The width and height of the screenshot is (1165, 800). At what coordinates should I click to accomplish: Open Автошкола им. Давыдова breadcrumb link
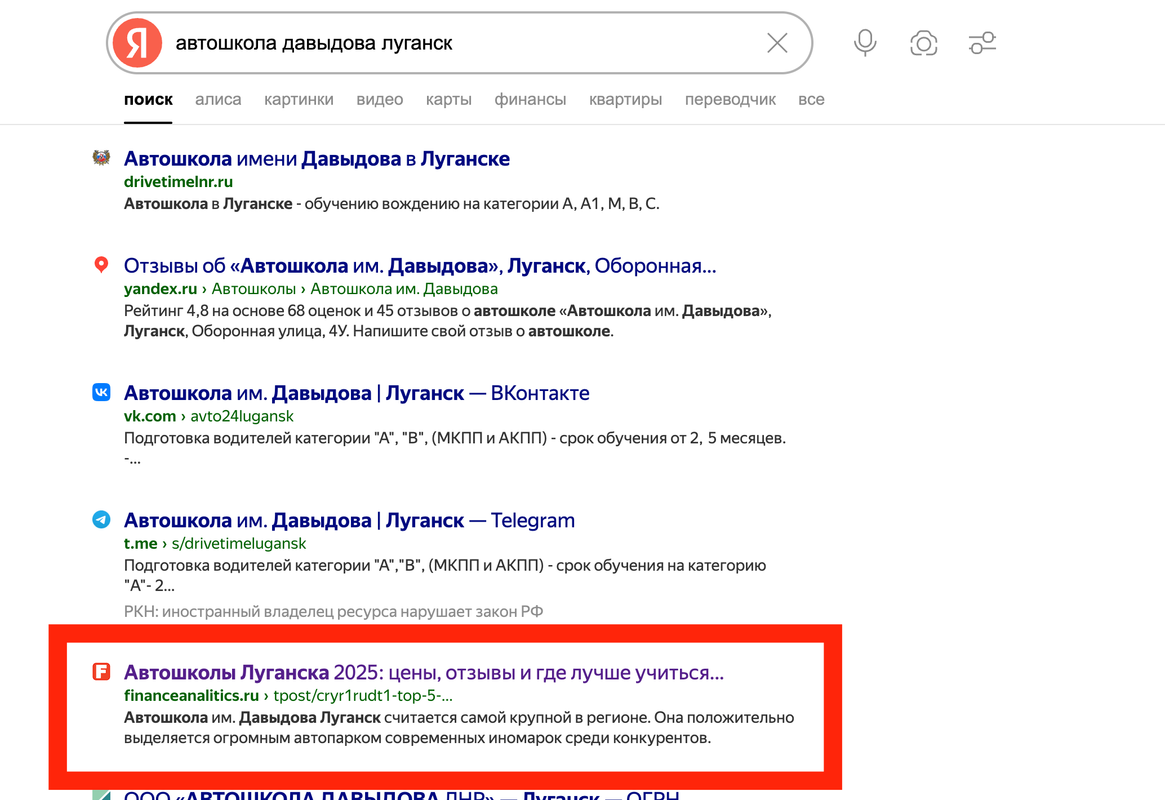(x=404, y=289)
